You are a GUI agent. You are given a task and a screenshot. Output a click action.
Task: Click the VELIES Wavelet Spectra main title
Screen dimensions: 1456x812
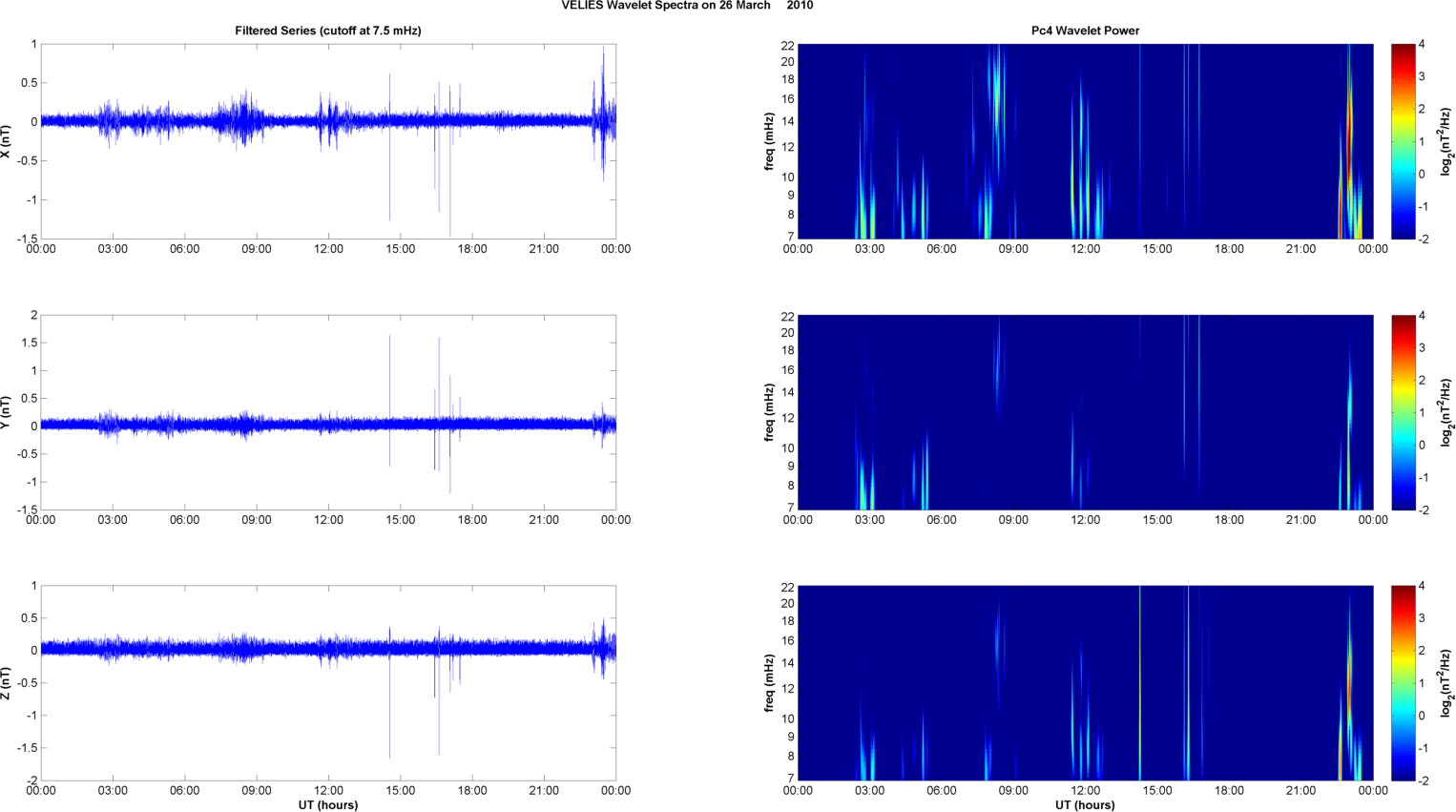pos(687,6)
